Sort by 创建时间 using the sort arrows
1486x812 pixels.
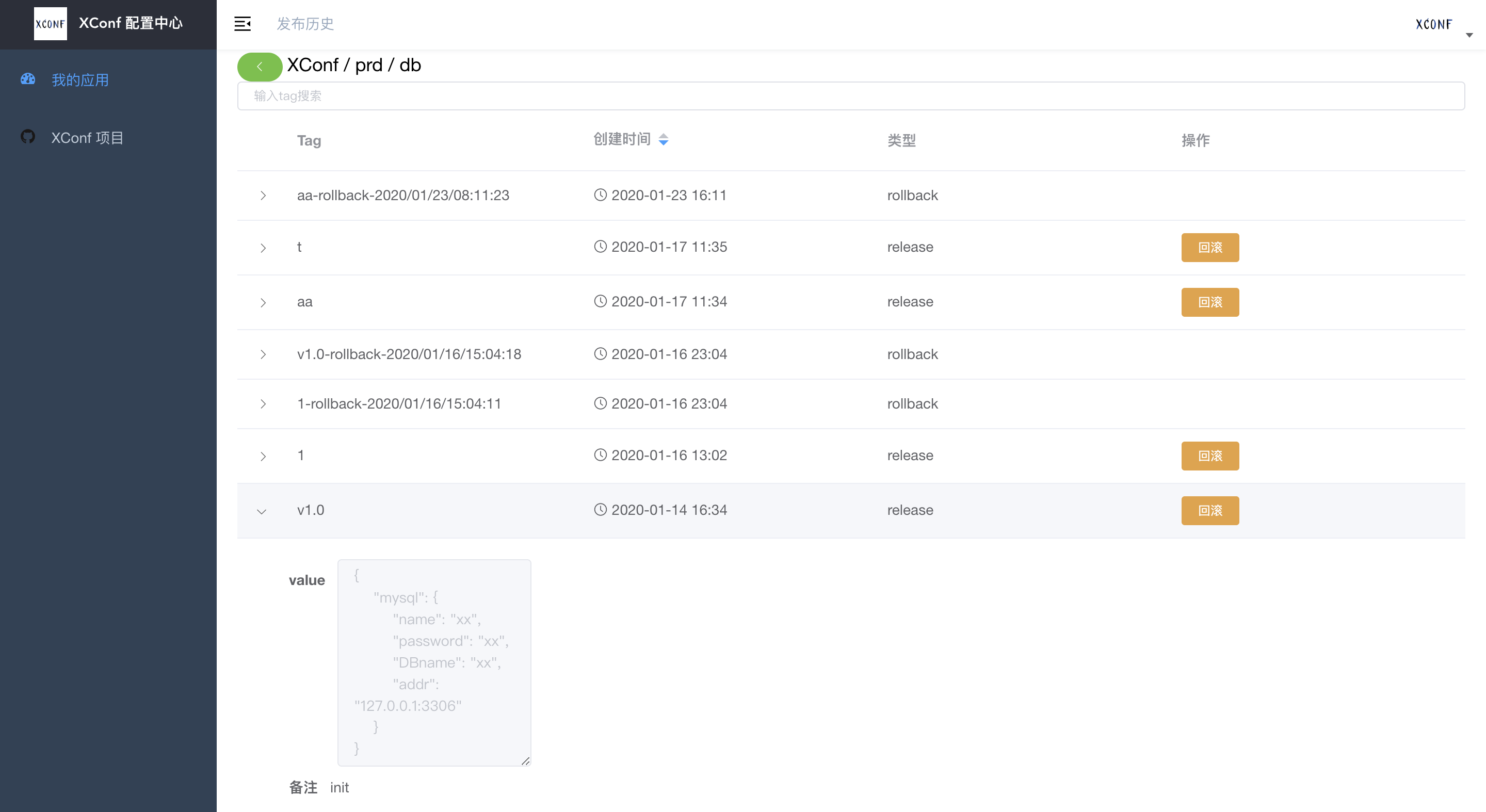click(664, 140)
